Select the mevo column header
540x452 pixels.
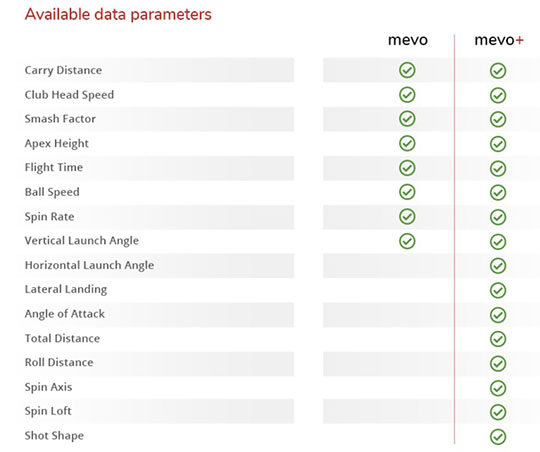point(408,40)
